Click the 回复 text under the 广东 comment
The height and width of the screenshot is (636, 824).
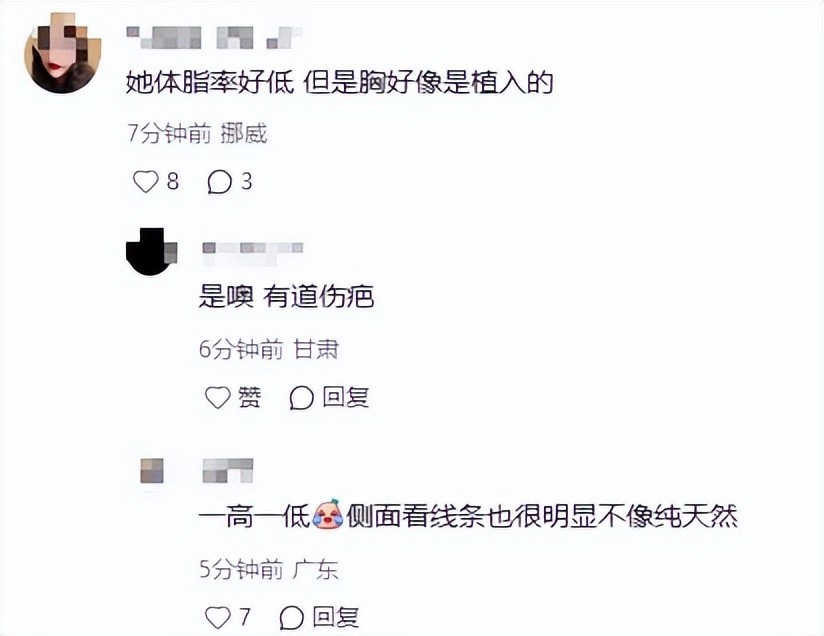click(x=336, y=617)
